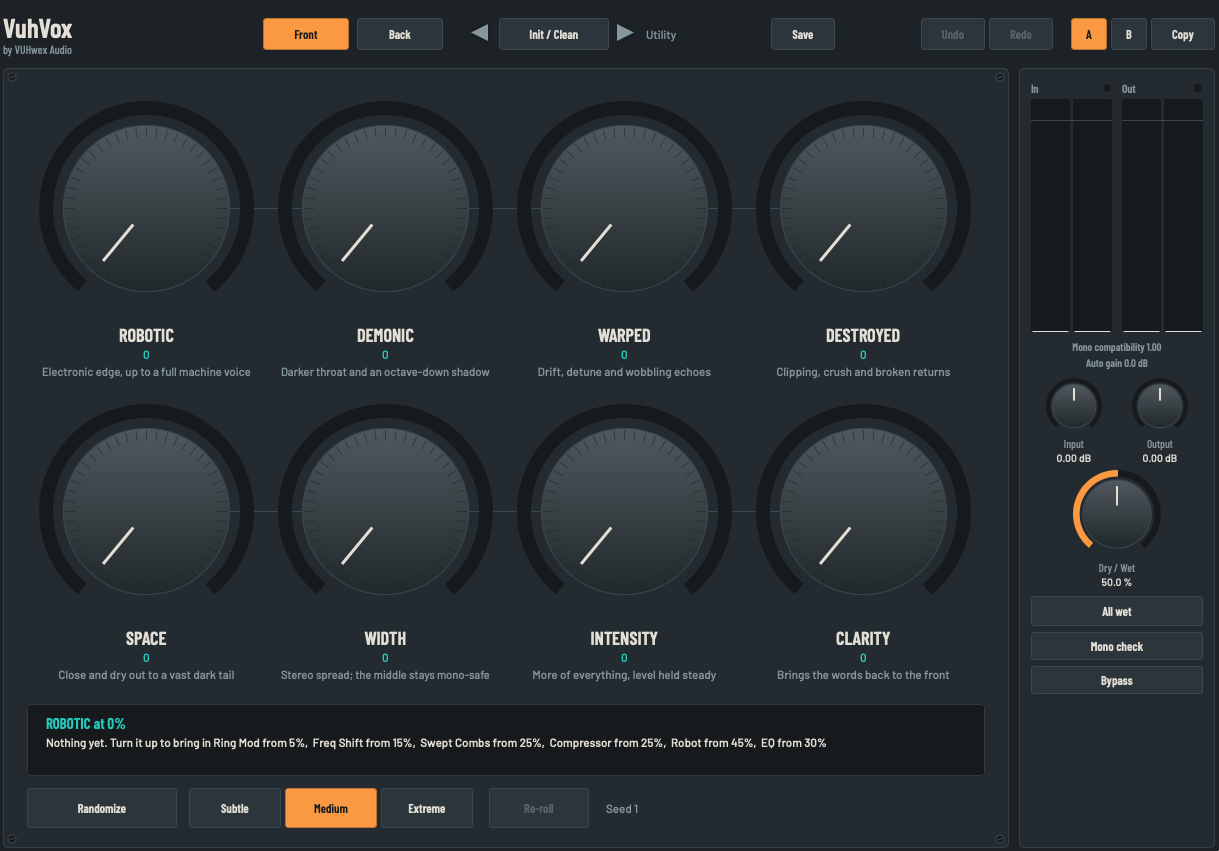Viewport: 1219px width, 851px height.
Task: Click the Re-roll button
Action: [x=539, y=808]
